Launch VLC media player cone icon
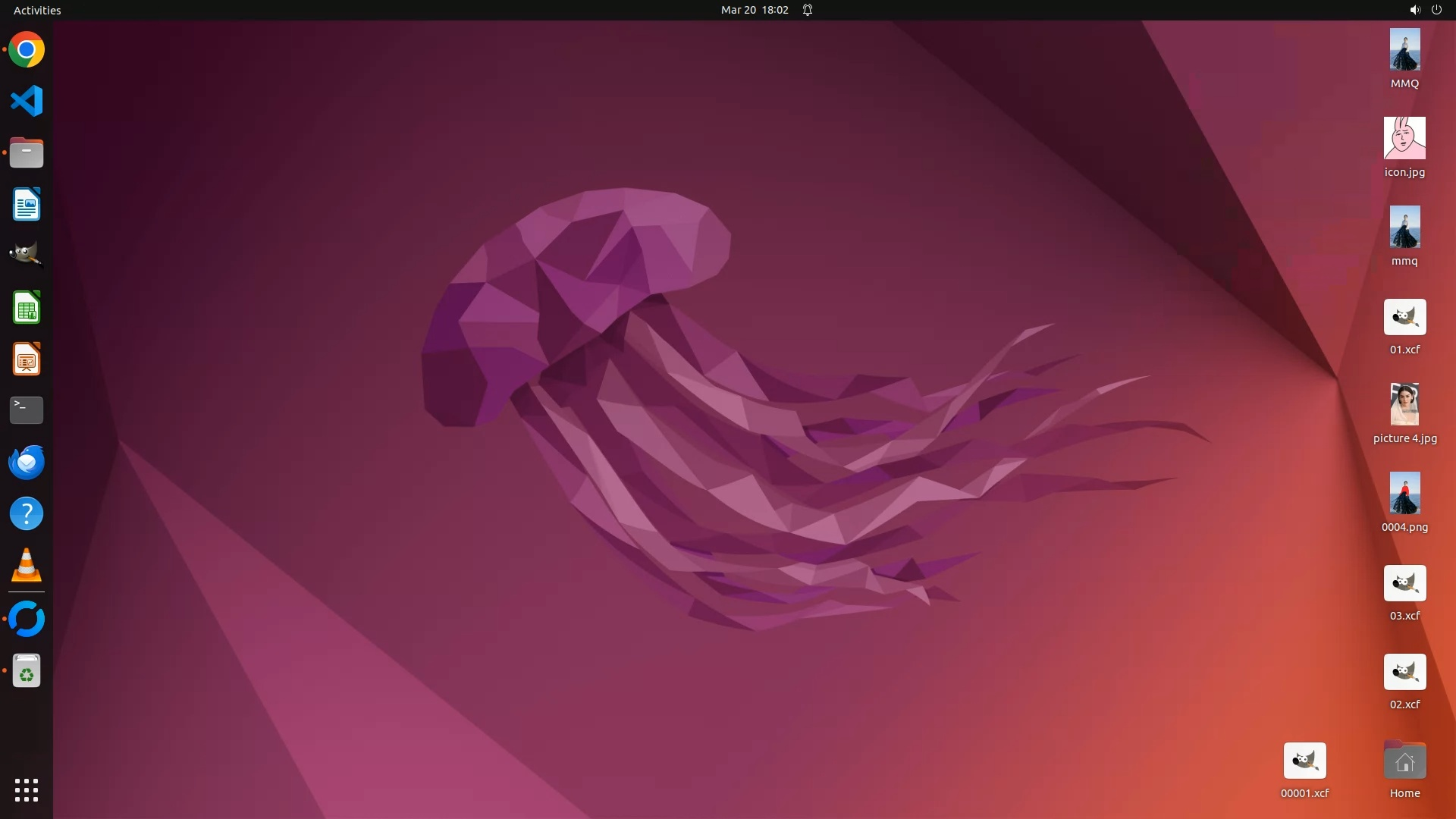Image resolution: width=1456 pixels, height=819 pixels. (27, 566)
